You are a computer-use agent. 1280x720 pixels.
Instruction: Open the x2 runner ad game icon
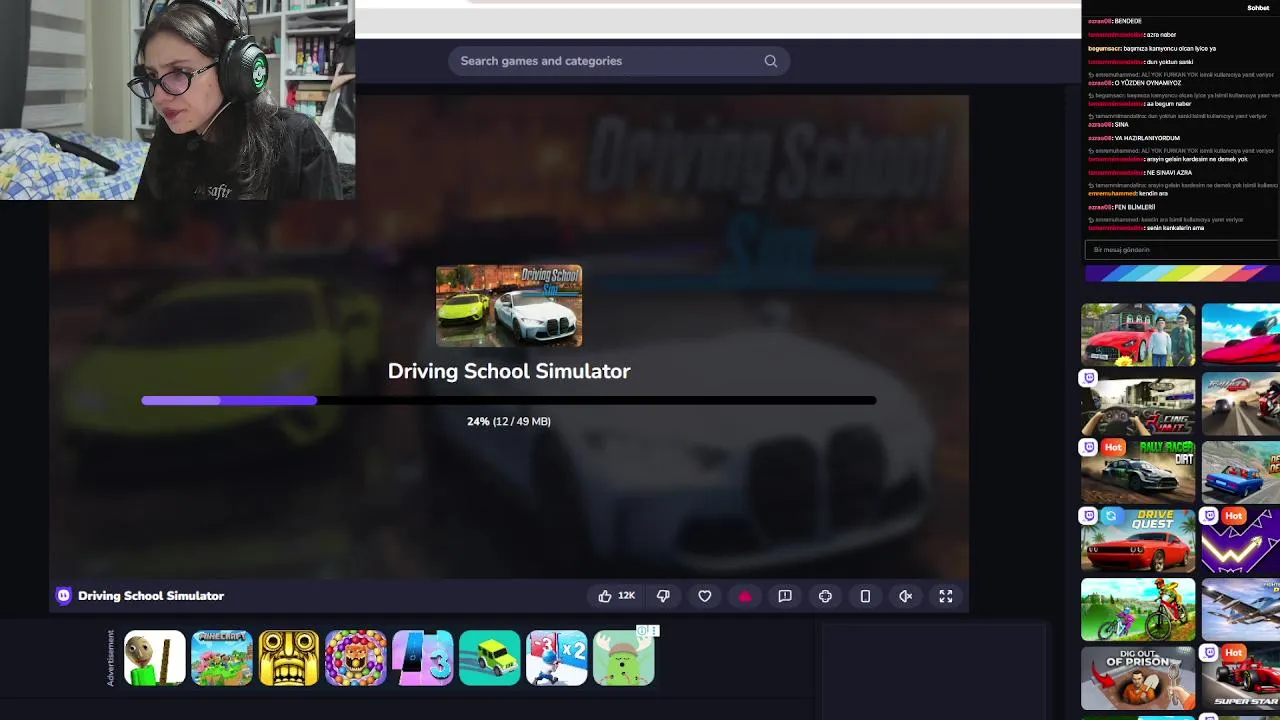(557, 658)
